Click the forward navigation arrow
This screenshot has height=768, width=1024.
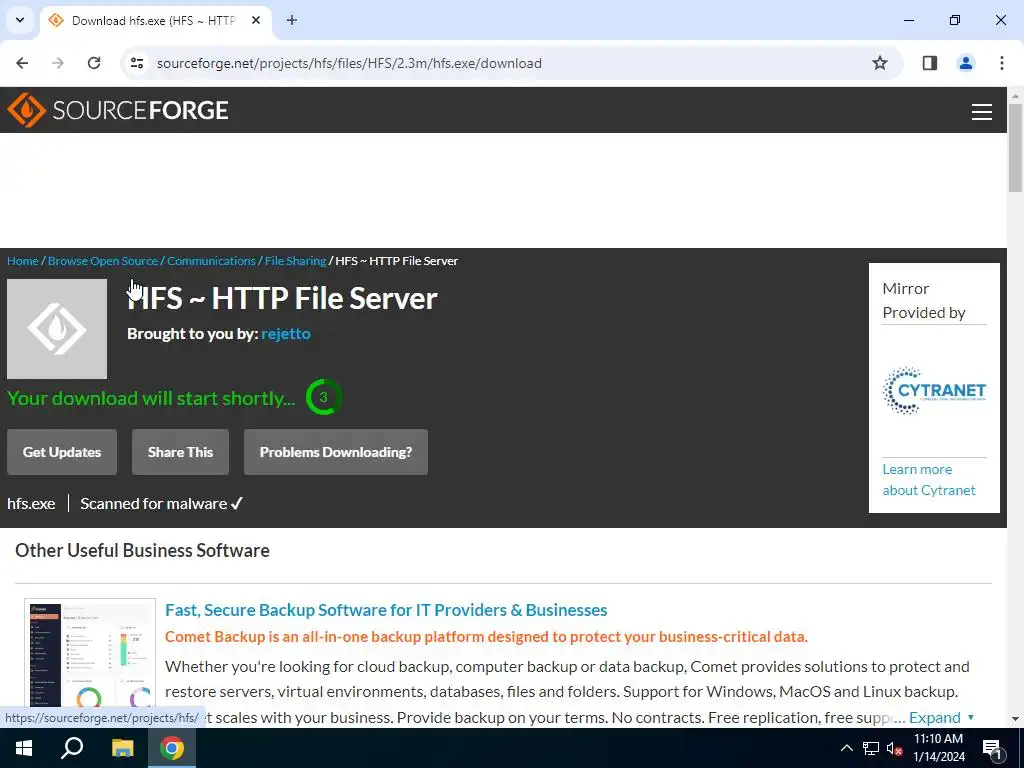pyautogui.click(x=58, y=63)
